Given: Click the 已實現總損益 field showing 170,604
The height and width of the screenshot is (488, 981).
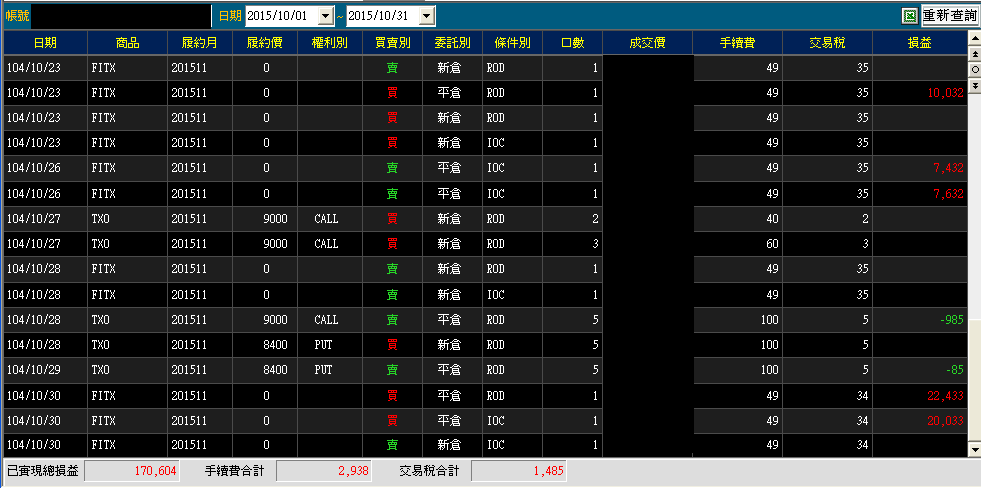Looking at the screenshot, I should click(132, 471).
